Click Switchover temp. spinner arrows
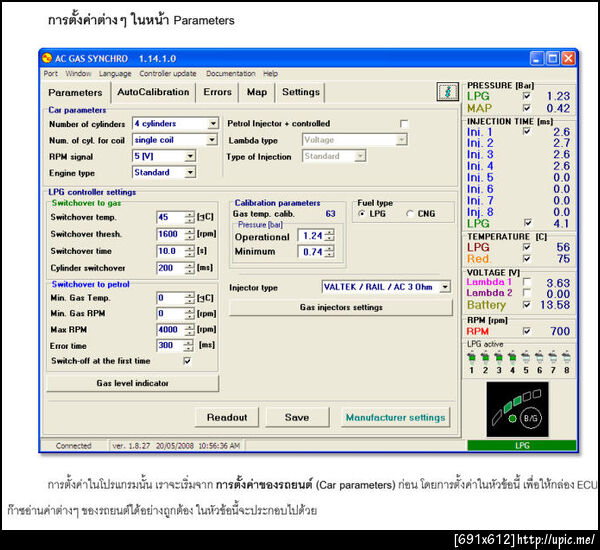The width and height of the screenshot is (600, 550). pyautogui.click(x=189, y=217)
